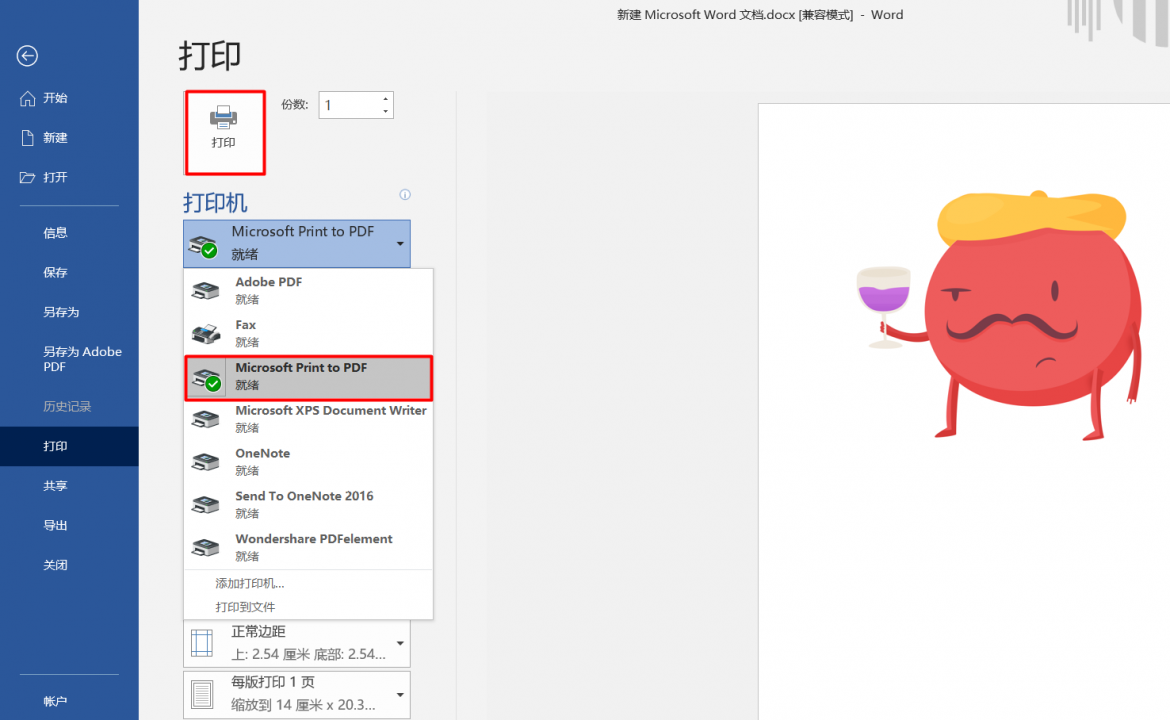The height and width of the screenshot is (720, 1170).
Task: Click the Wondershare PDFelement printer icon
Action: (206, 547)
